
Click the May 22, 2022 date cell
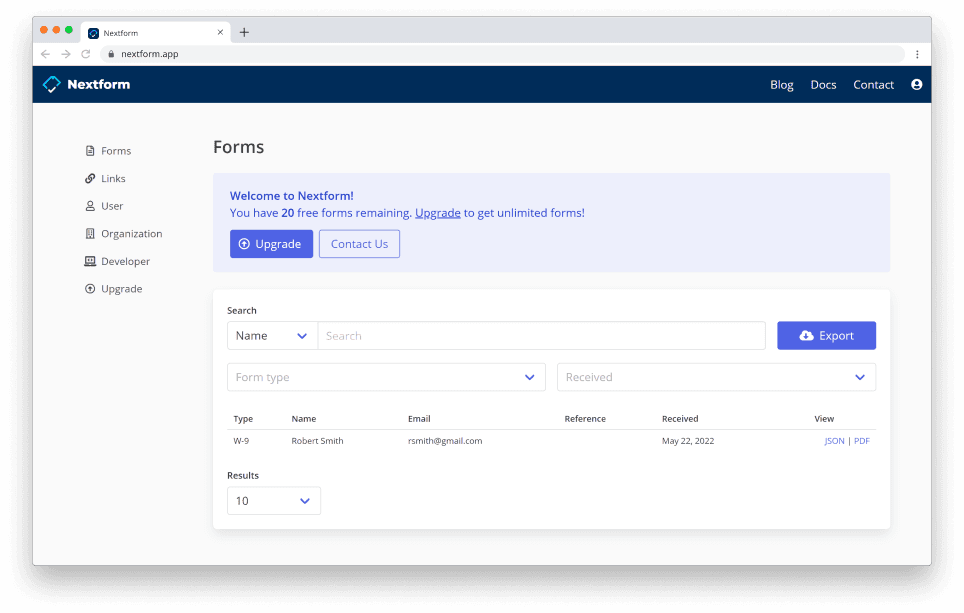[688, 441]
